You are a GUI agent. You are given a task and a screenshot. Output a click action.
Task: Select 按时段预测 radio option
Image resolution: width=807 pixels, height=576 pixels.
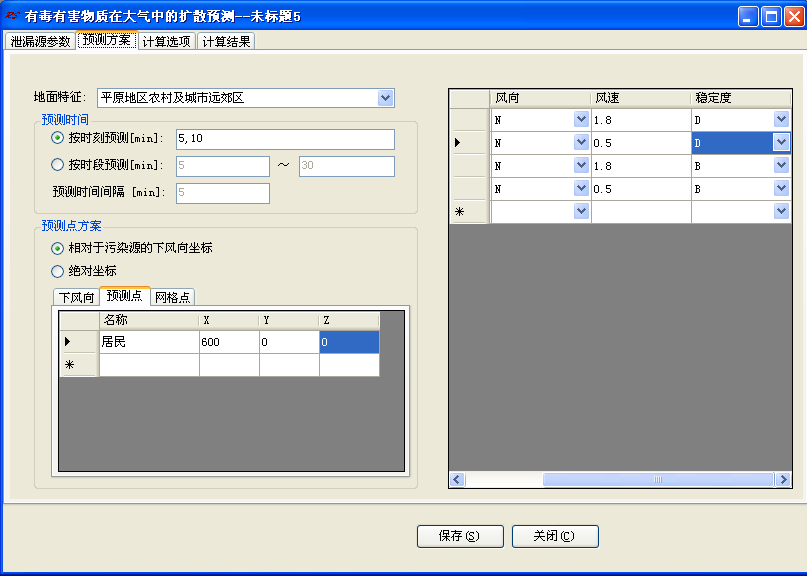coord(58,165)
